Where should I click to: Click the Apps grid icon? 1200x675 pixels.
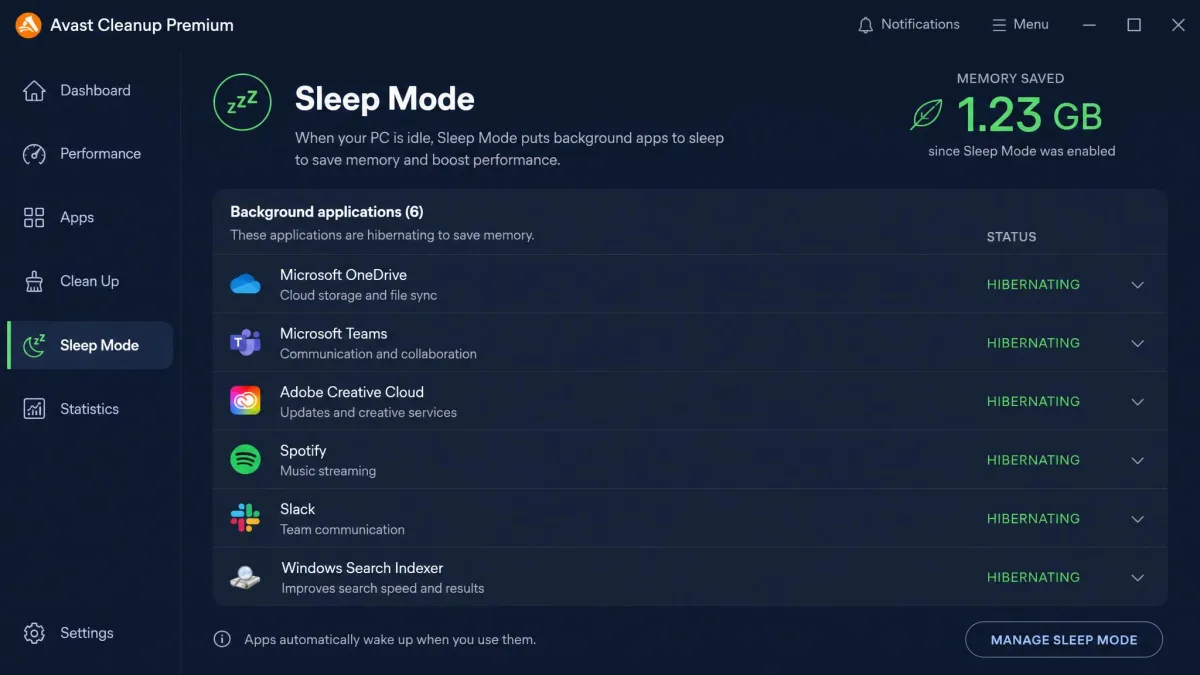[34, 218]
